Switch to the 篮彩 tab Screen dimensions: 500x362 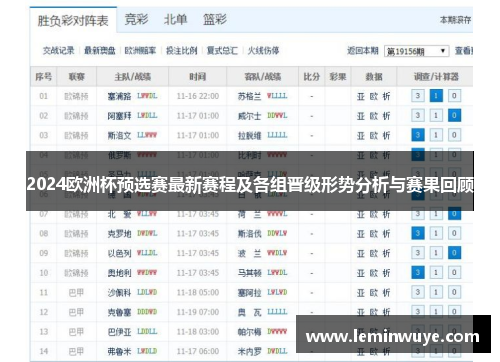click(215, 19)
